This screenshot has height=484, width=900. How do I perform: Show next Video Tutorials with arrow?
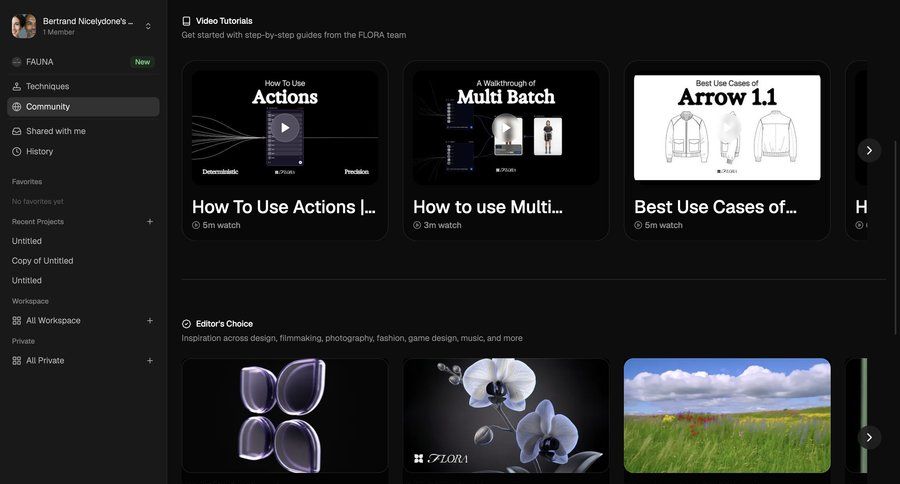(869, 150)
